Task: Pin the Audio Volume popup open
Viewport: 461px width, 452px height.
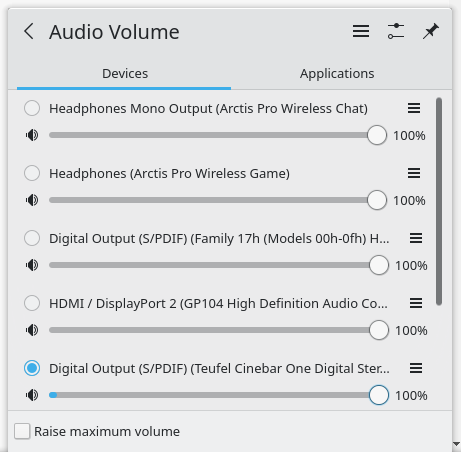Action: point(431,31)
